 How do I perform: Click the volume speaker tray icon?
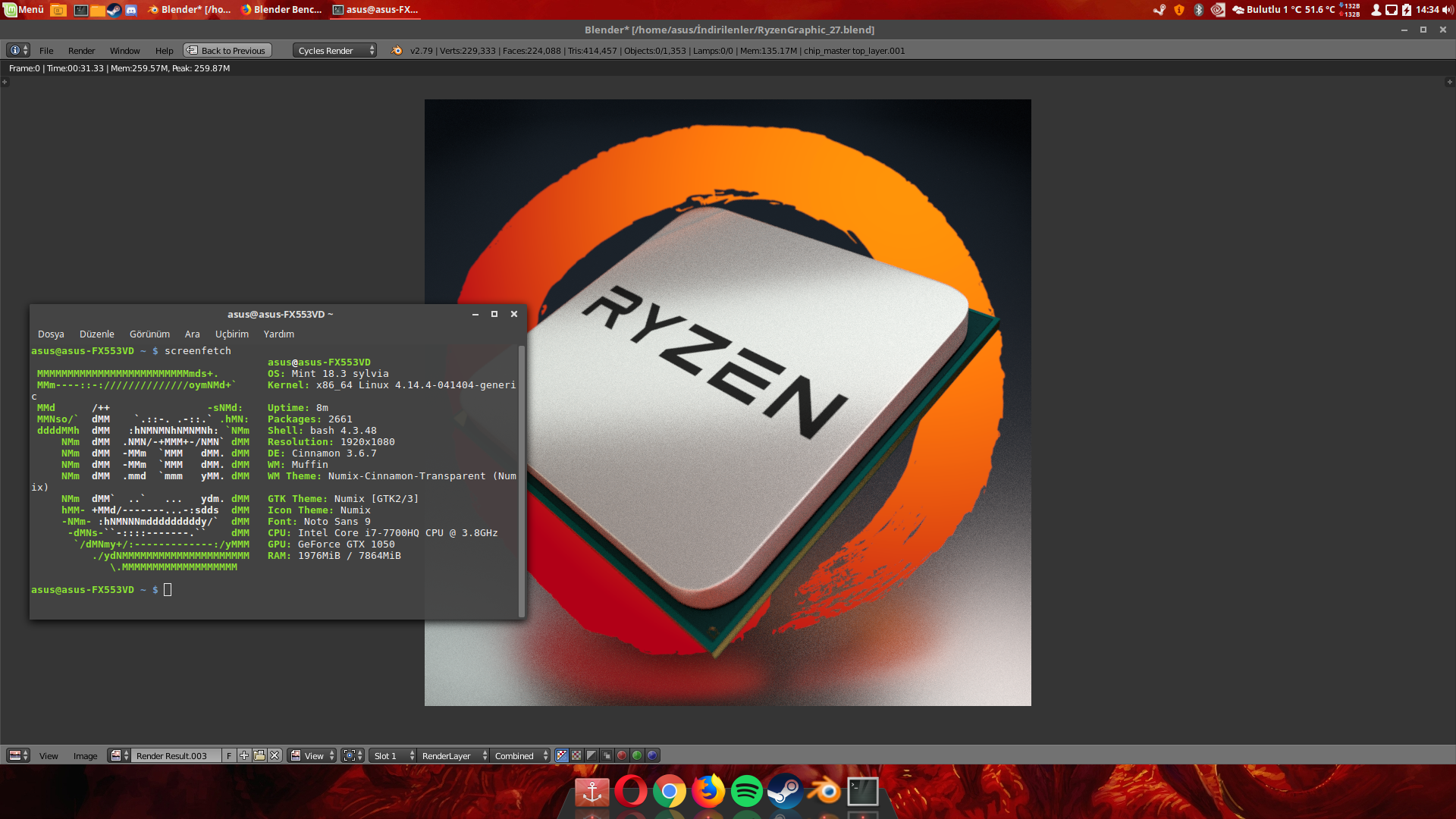point(1447,10)
